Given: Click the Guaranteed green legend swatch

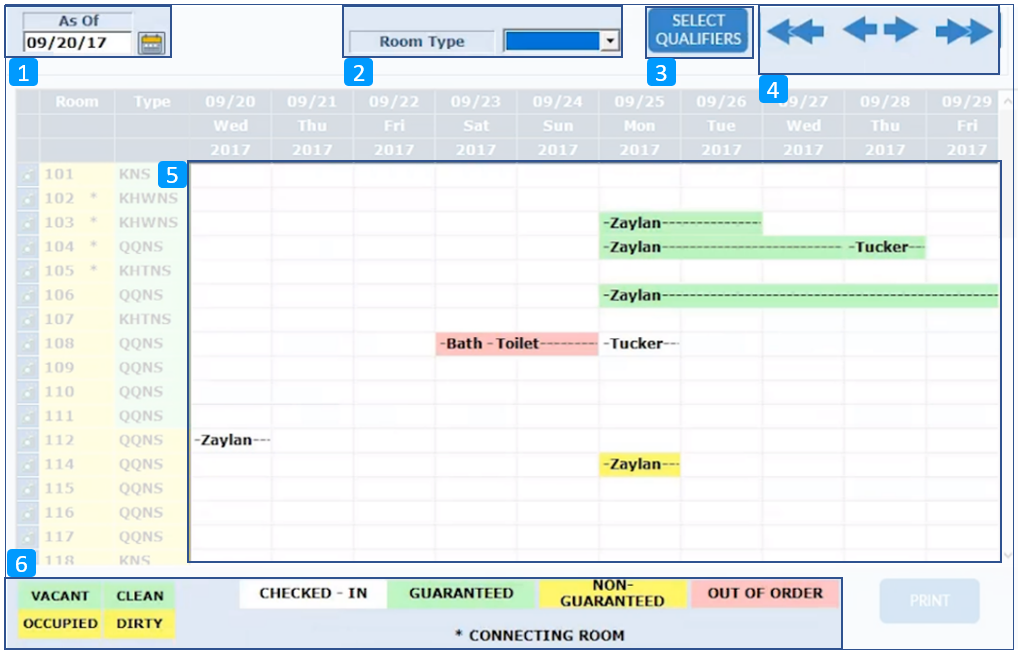Looking at the screenshot, I should click(461, 593).
